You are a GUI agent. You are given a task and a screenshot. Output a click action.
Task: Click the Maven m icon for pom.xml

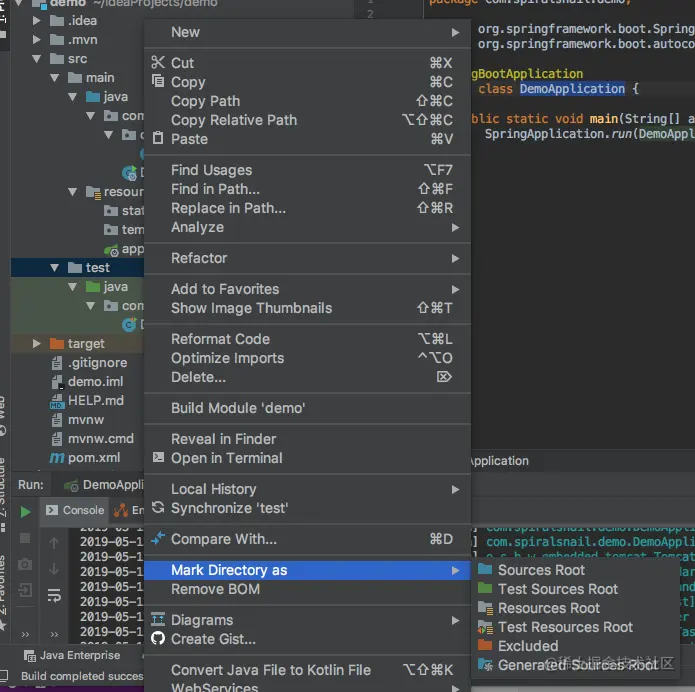pos(57,457)
